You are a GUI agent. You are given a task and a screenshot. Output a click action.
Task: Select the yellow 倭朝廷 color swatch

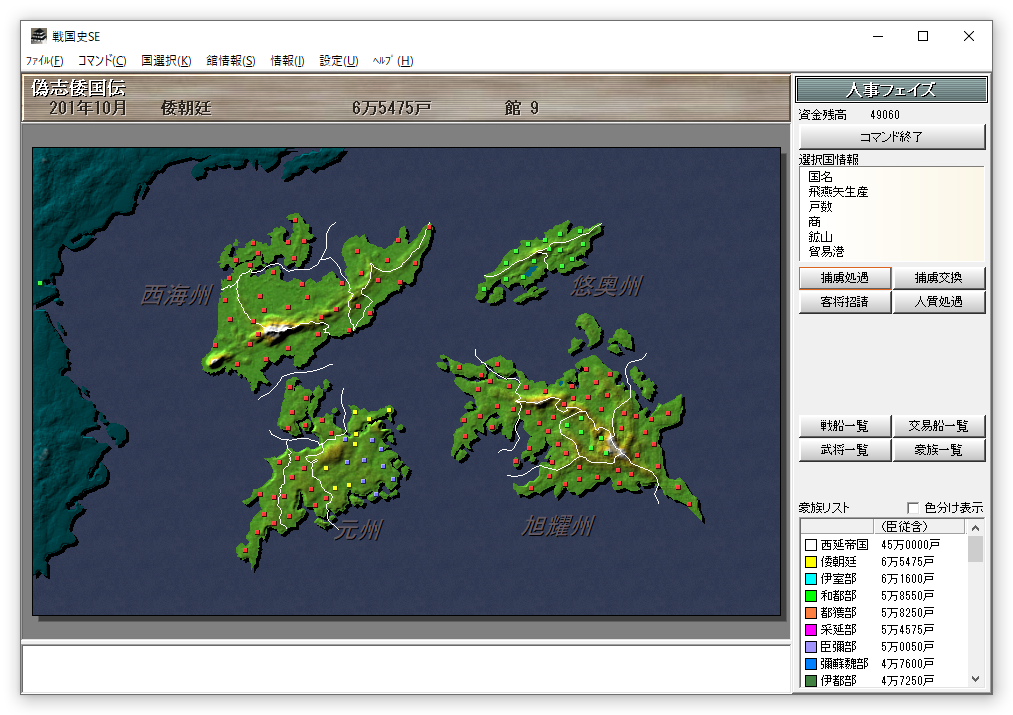point(810,562)
